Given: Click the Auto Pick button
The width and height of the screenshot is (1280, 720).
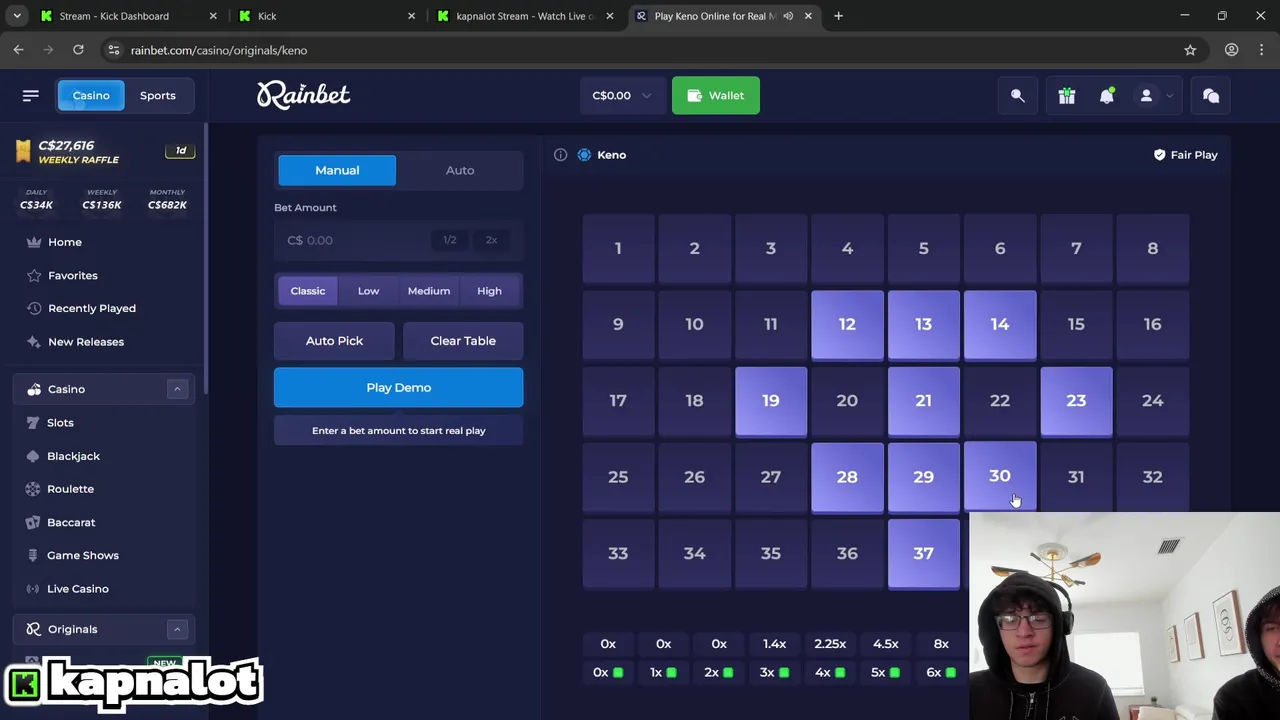Looking at the screenshot, I should 334,341.
